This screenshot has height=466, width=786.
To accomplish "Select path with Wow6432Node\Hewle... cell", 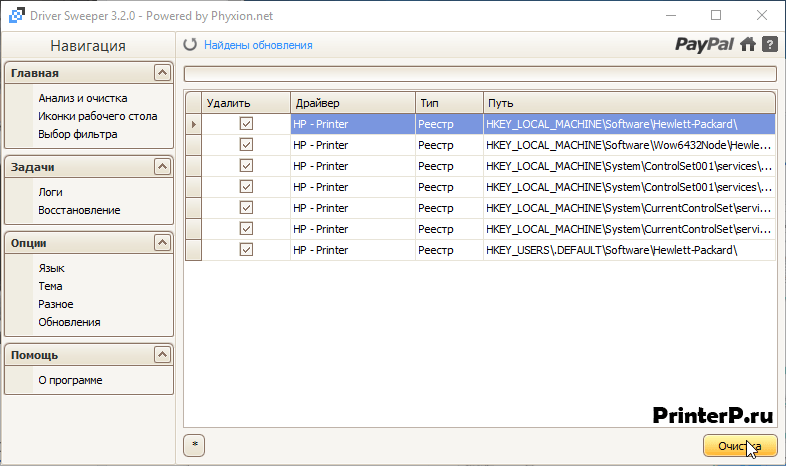I will point(630,145).
